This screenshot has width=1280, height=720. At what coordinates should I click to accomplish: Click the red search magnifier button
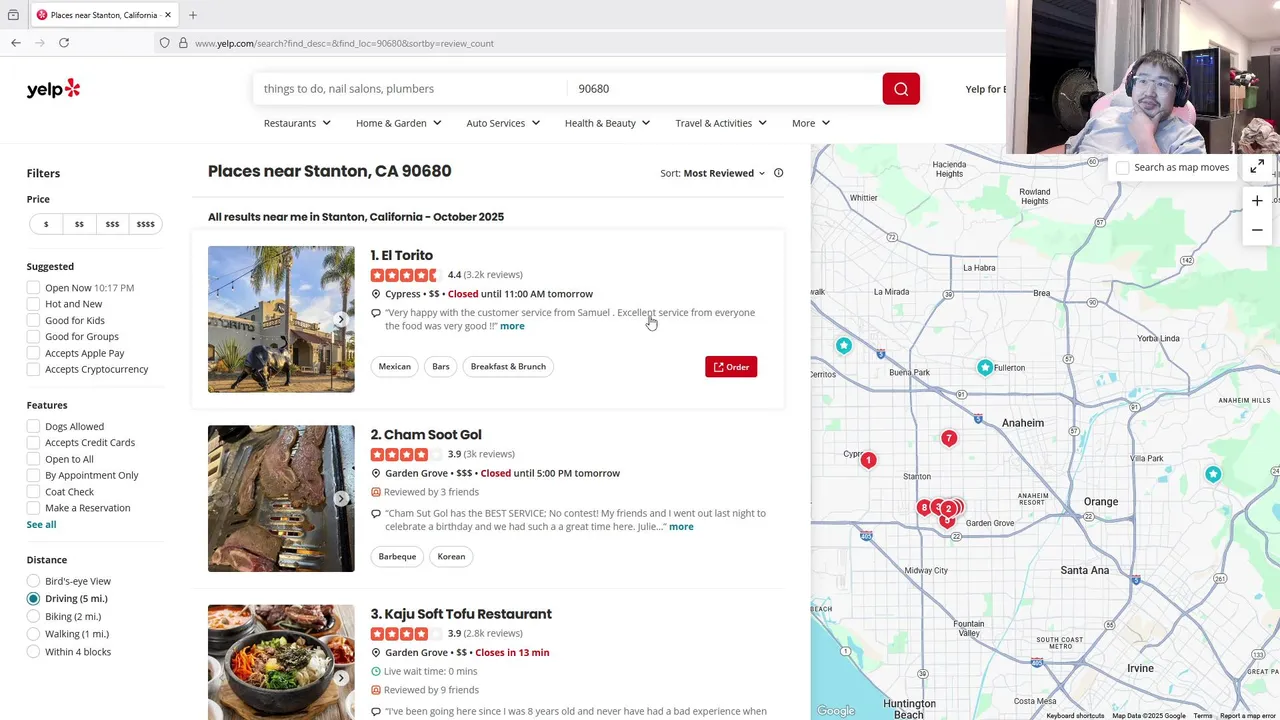pos(901,89)
